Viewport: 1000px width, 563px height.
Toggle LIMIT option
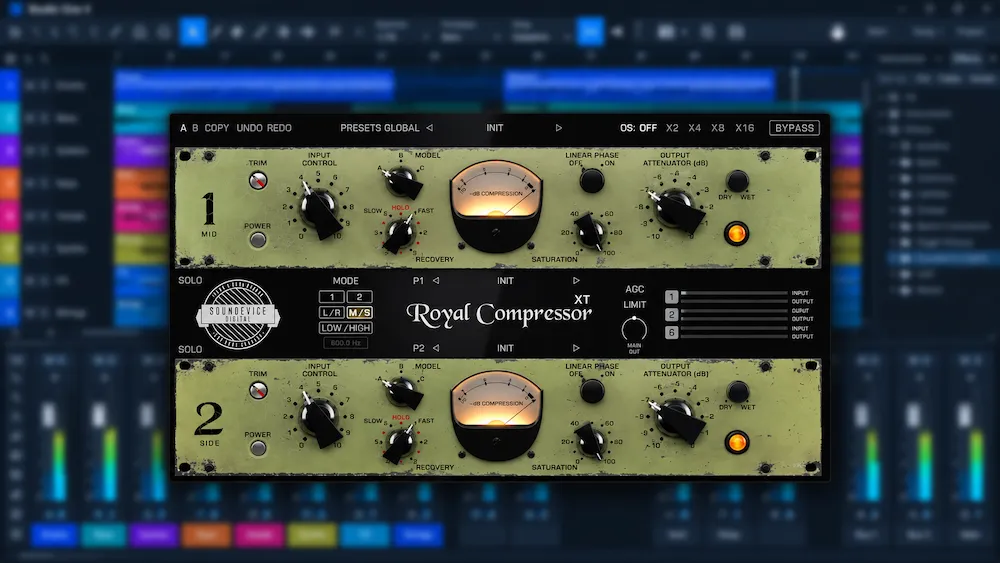pyautogui.click(x=635, y=305)
